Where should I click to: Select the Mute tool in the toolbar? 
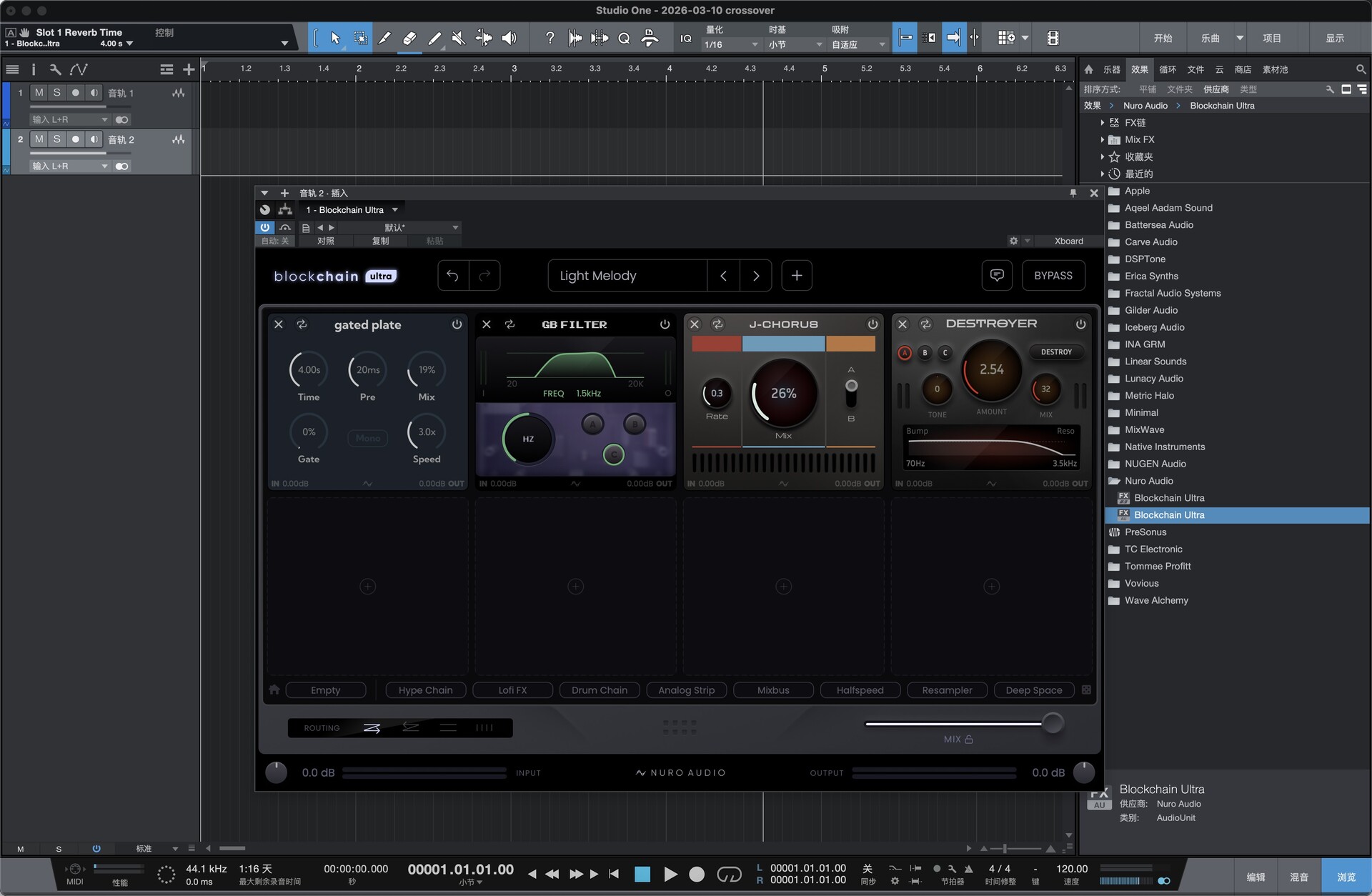[x=459, y=38]
